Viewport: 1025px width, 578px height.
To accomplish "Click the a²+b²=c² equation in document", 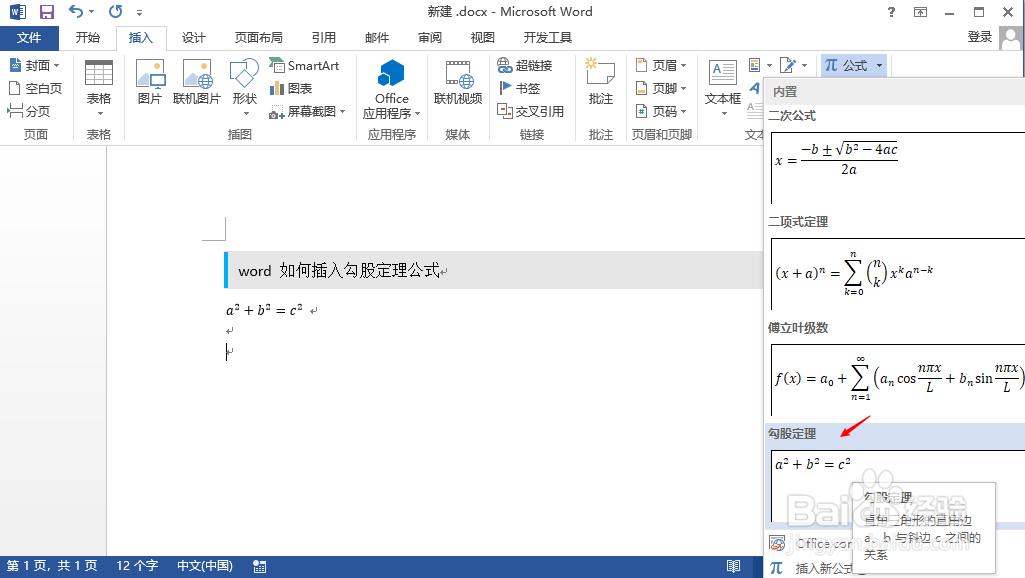I will tap(264, 310).
